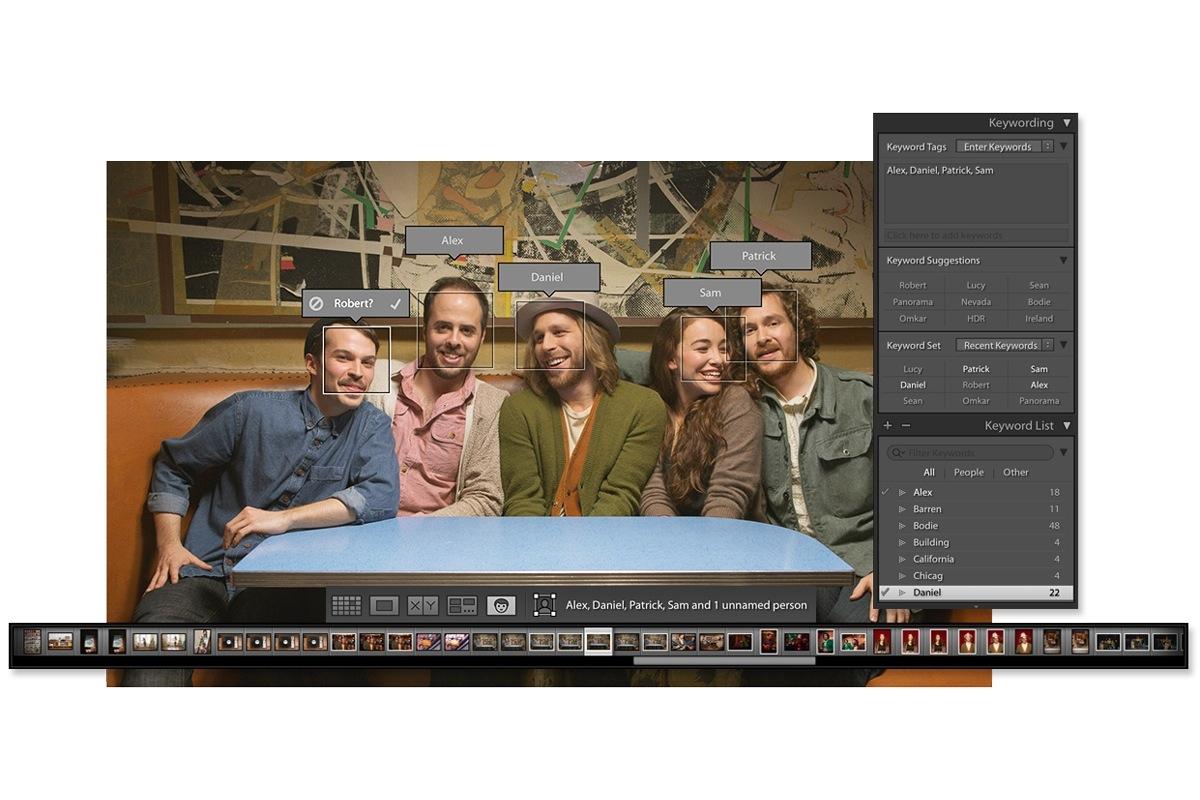This screenshot has height=800, width=1200.
Task: Confirm the Robert? face name checkmark
Action: (396, 303)
